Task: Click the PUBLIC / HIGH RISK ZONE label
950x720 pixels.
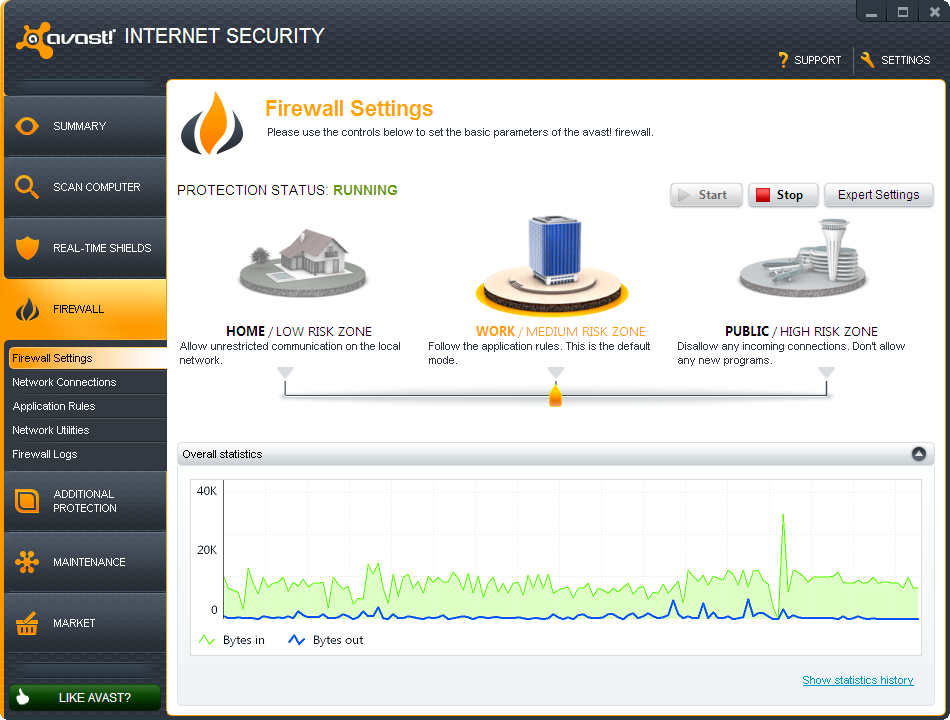Action: [801, 332]
